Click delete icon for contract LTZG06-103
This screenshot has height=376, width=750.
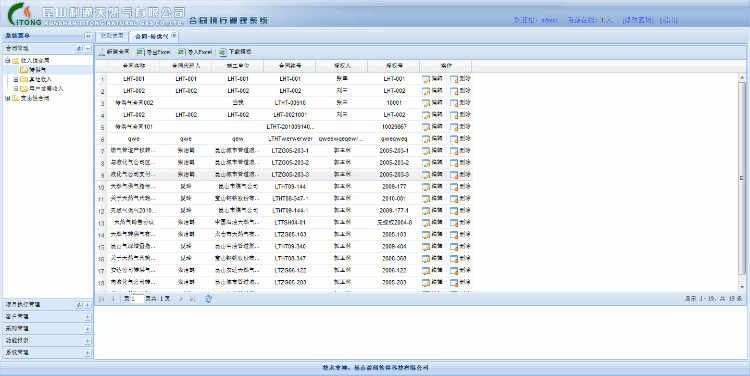pos(454,234)
